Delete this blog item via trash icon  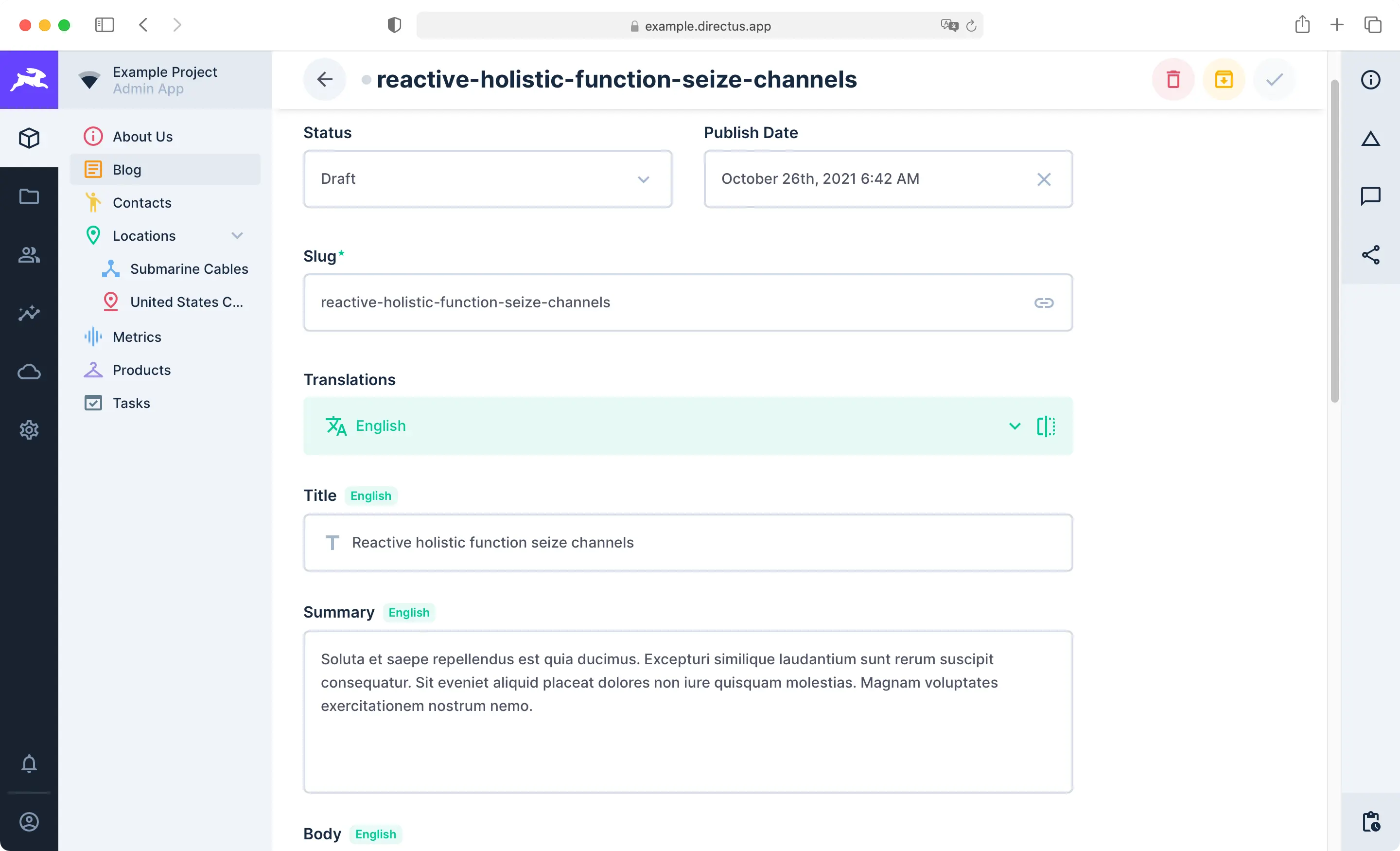(x=1174, y=80)
